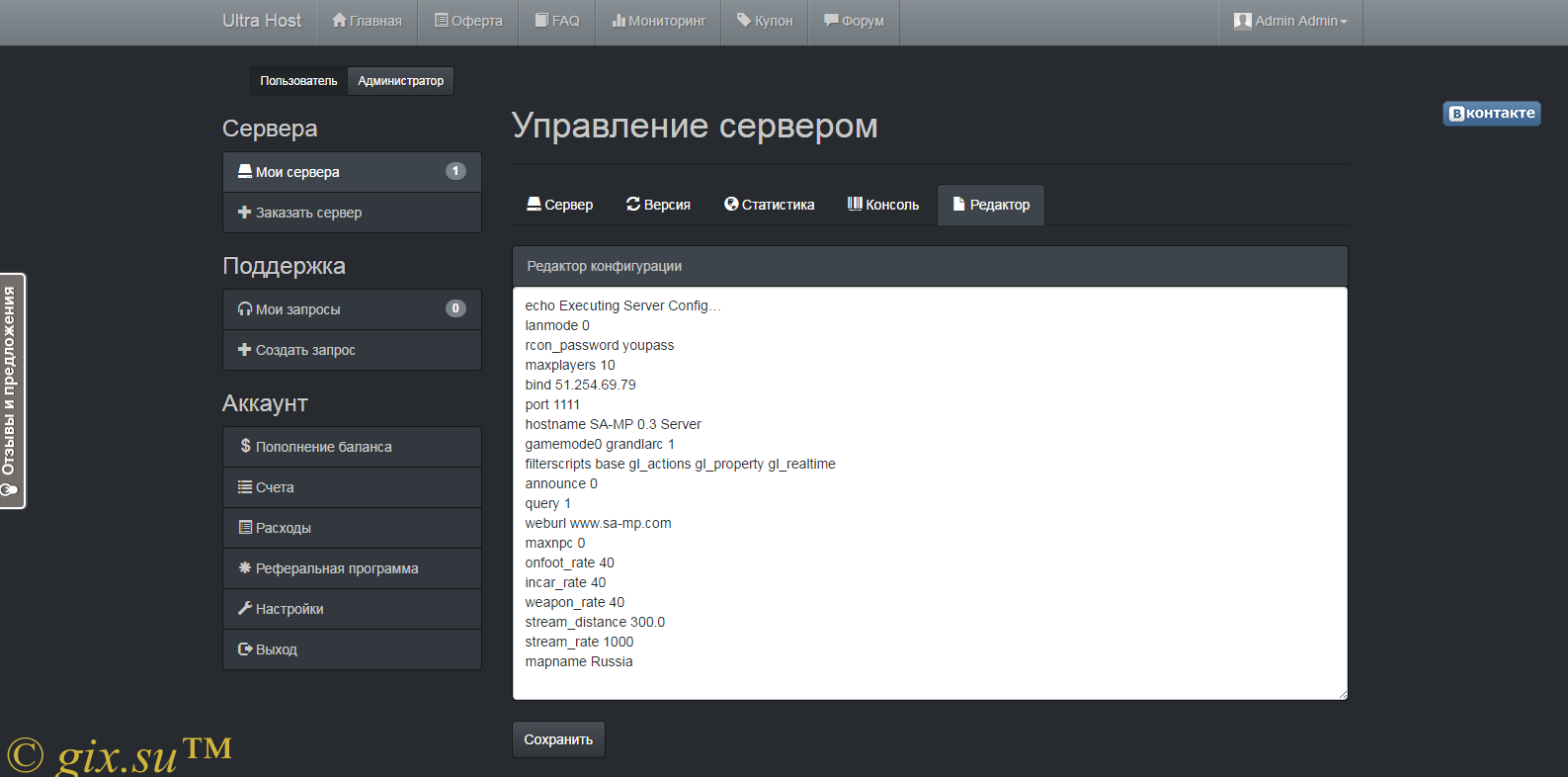
Task: Click the list icon beside Счета
Action: coord(245,486)
